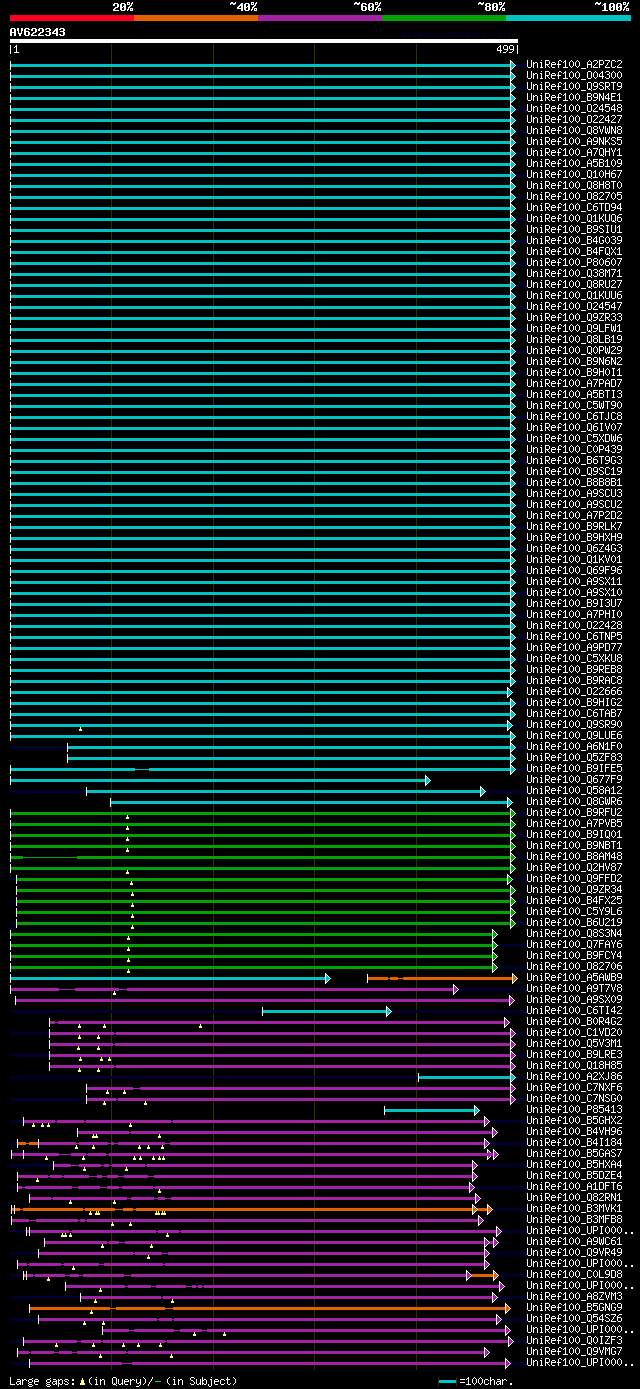Click the UniRef100_A7QHY1 hit label
This screenshot has height=1389, width=640.
coord(574,153)
